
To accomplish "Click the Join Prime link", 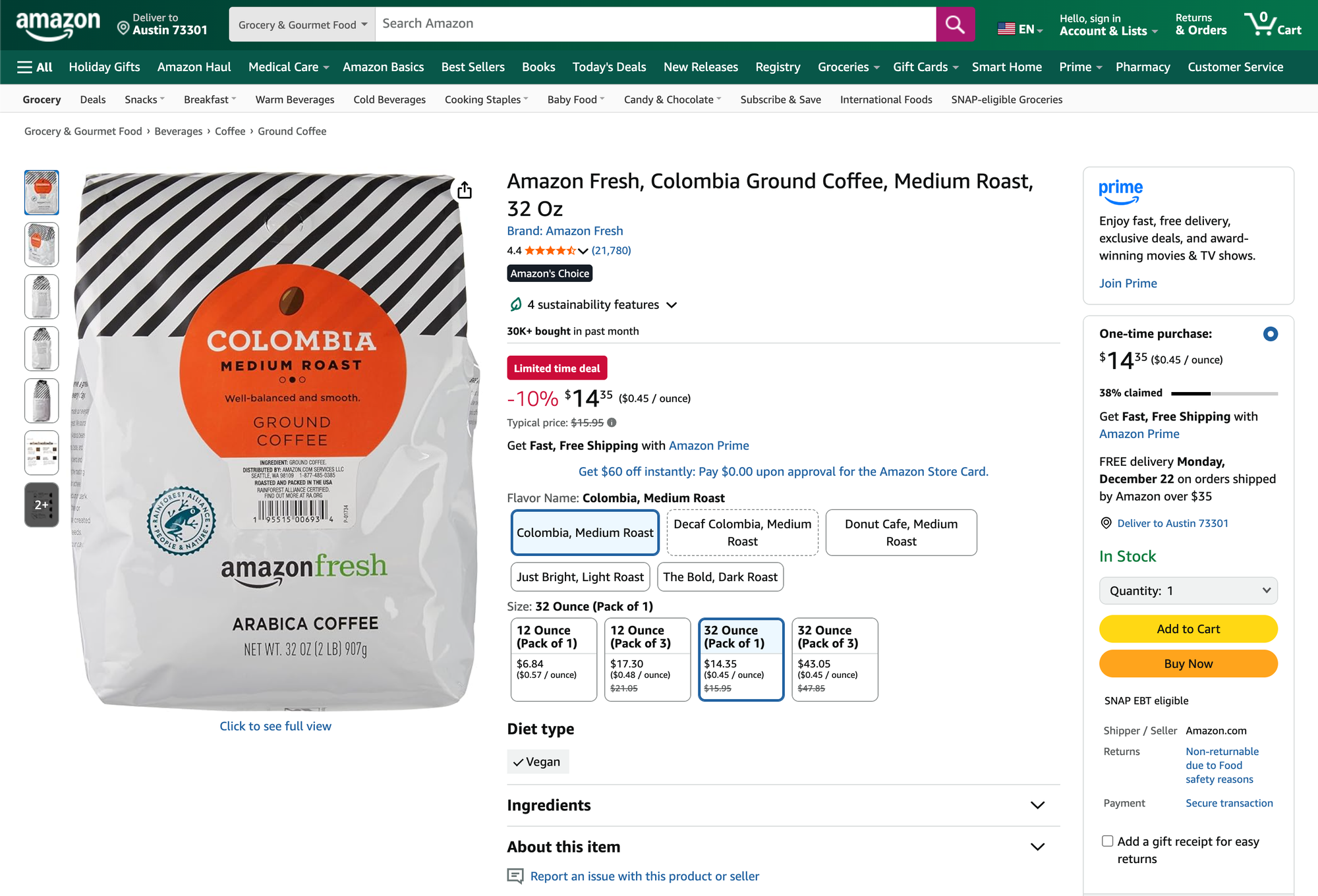I will (x=1128, y=283).
